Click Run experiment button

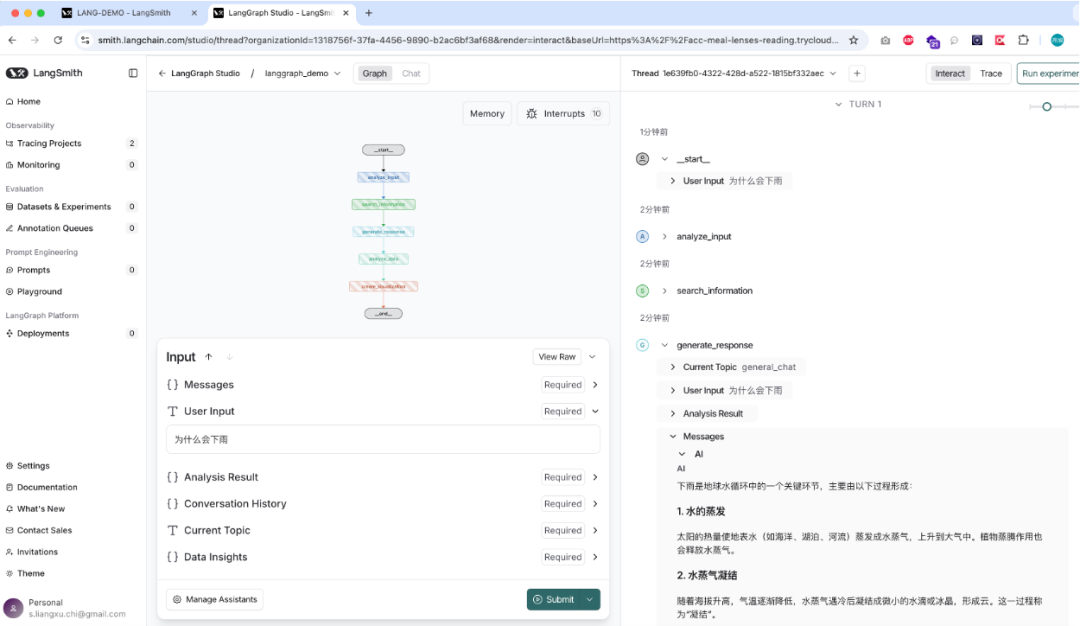[x=1049, y=73]
